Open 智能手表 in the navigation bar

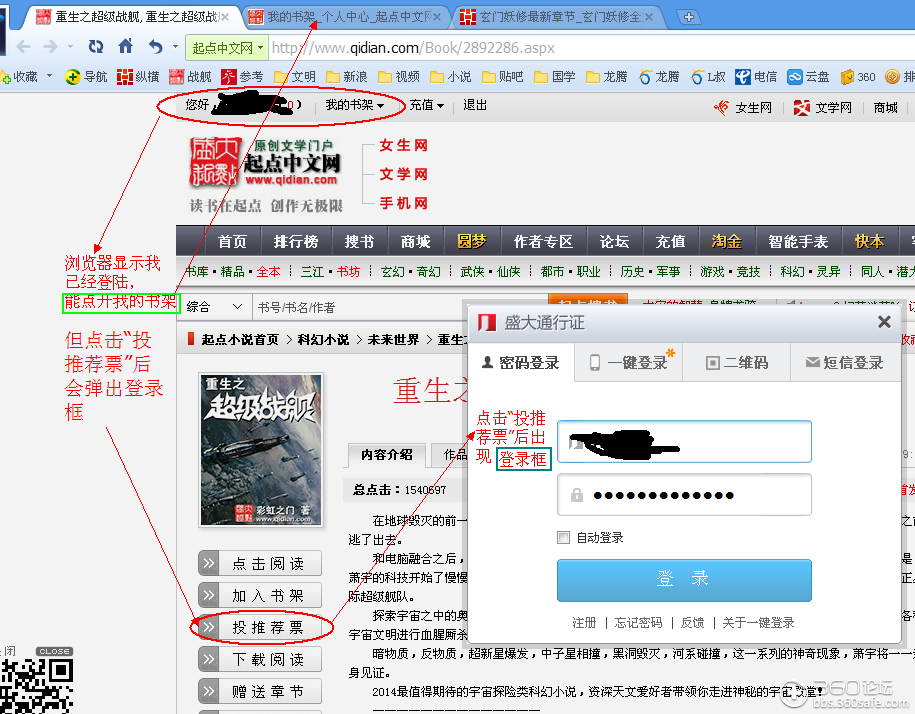(798, 242)
